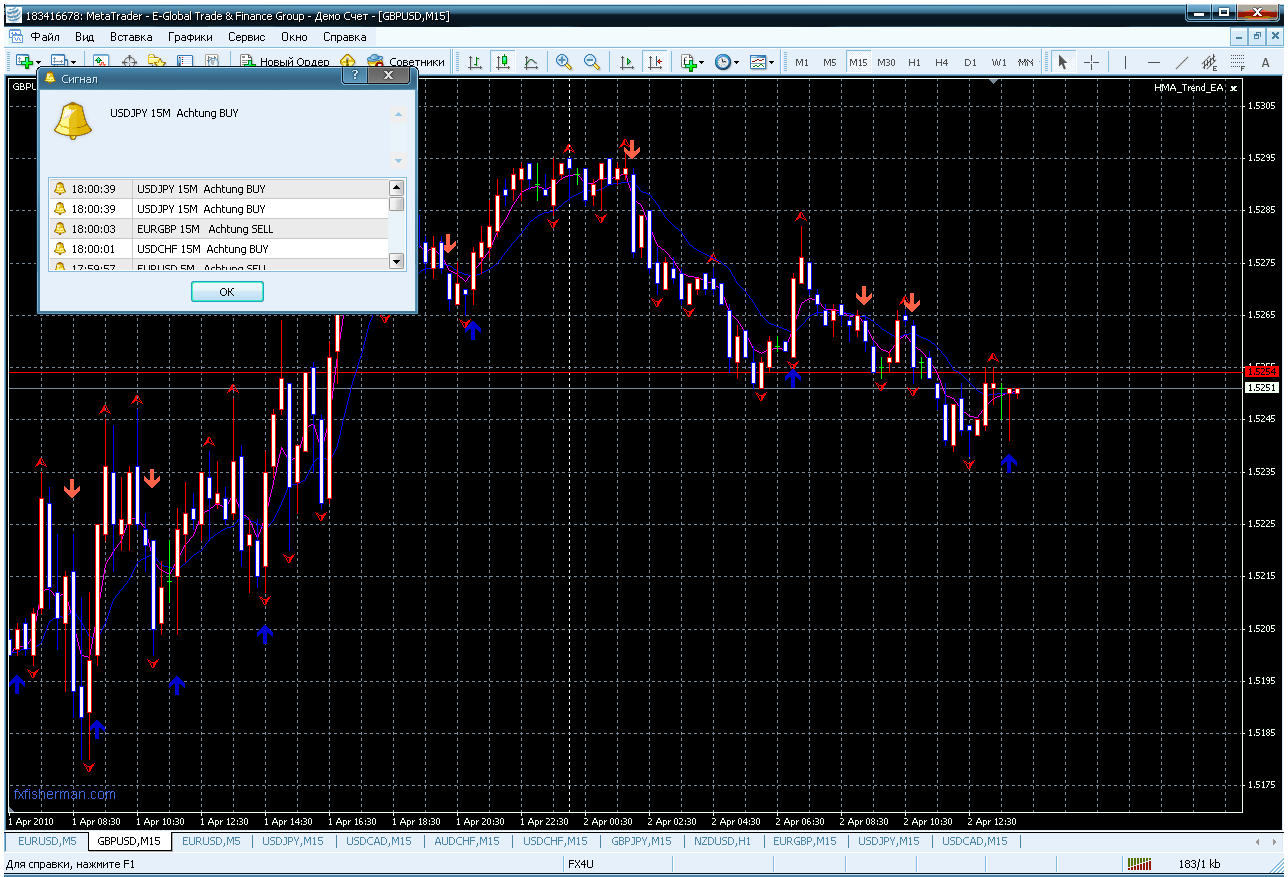Viewport: 1288px width, 877px height.
Task: Switch chart to bar chart mode
Action: [475, 62]
